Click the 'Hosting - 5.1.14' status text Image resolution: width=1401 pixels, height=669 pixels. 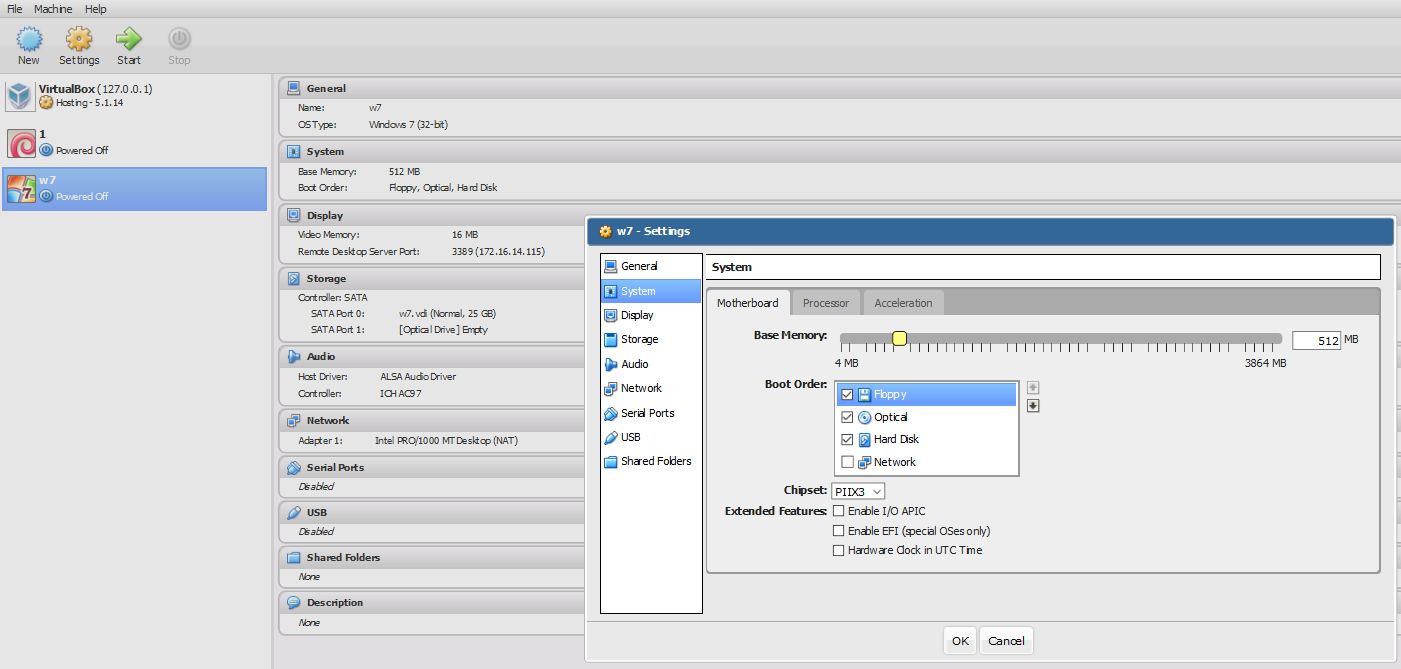(89, 103)
